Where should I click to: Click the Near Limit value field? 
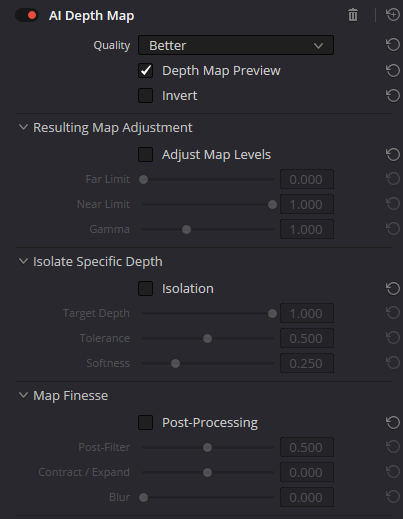tap(307, 204)
